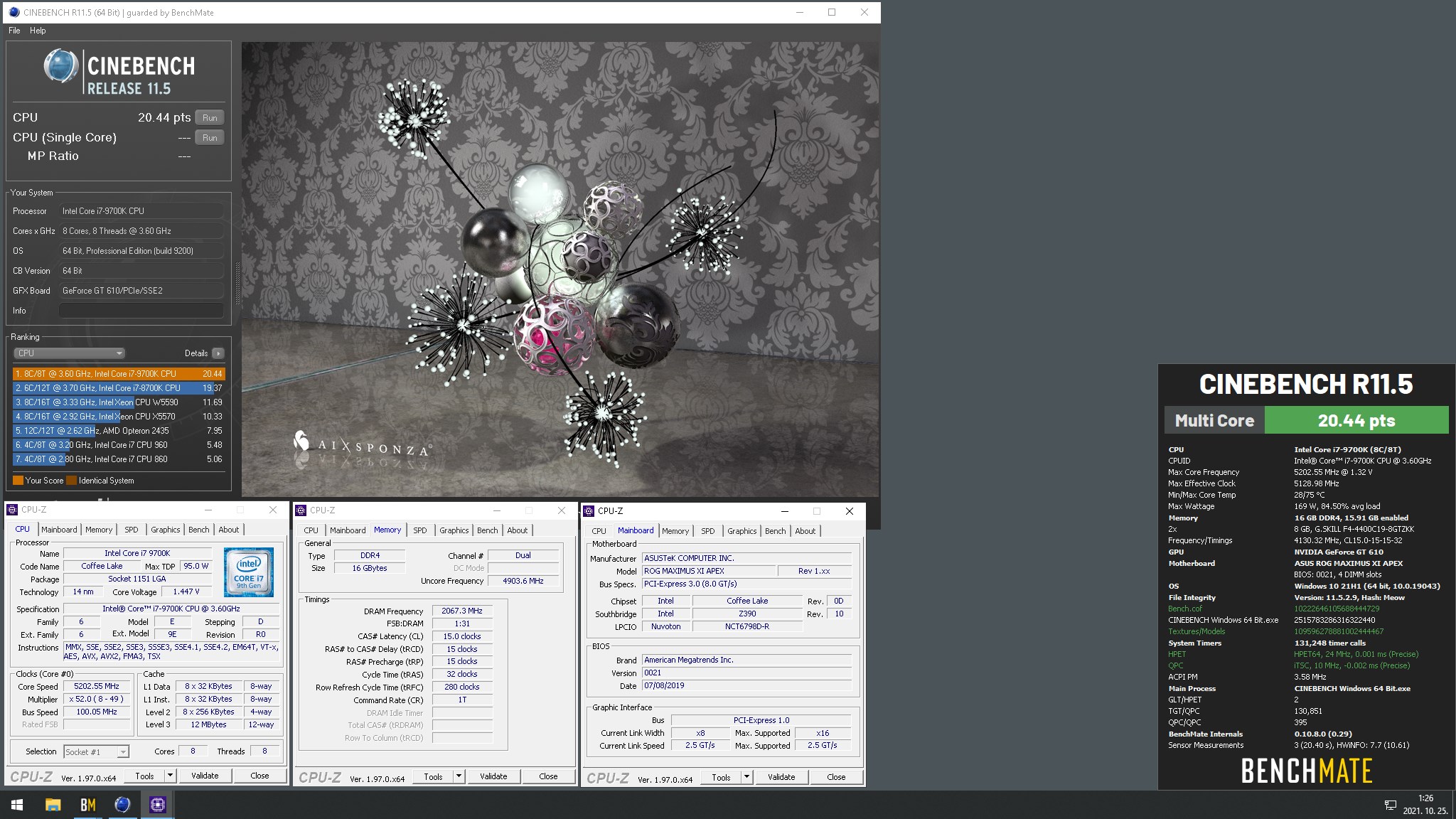Click the CPU-Z icon in Memory window title
Image resolution: width=1456 pixels, height=819 pixels.
pyautogui.click(x=301, y=510)
